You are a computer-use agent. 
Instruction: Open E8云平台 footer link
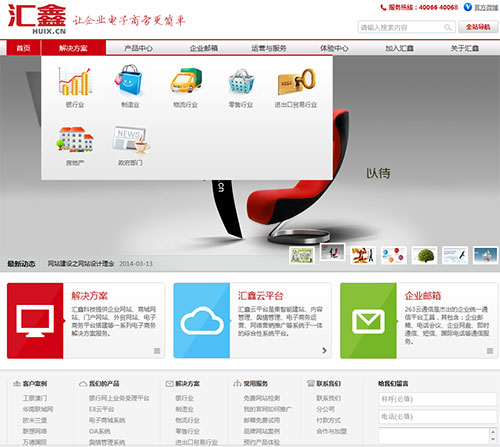(x=101, y=409)
